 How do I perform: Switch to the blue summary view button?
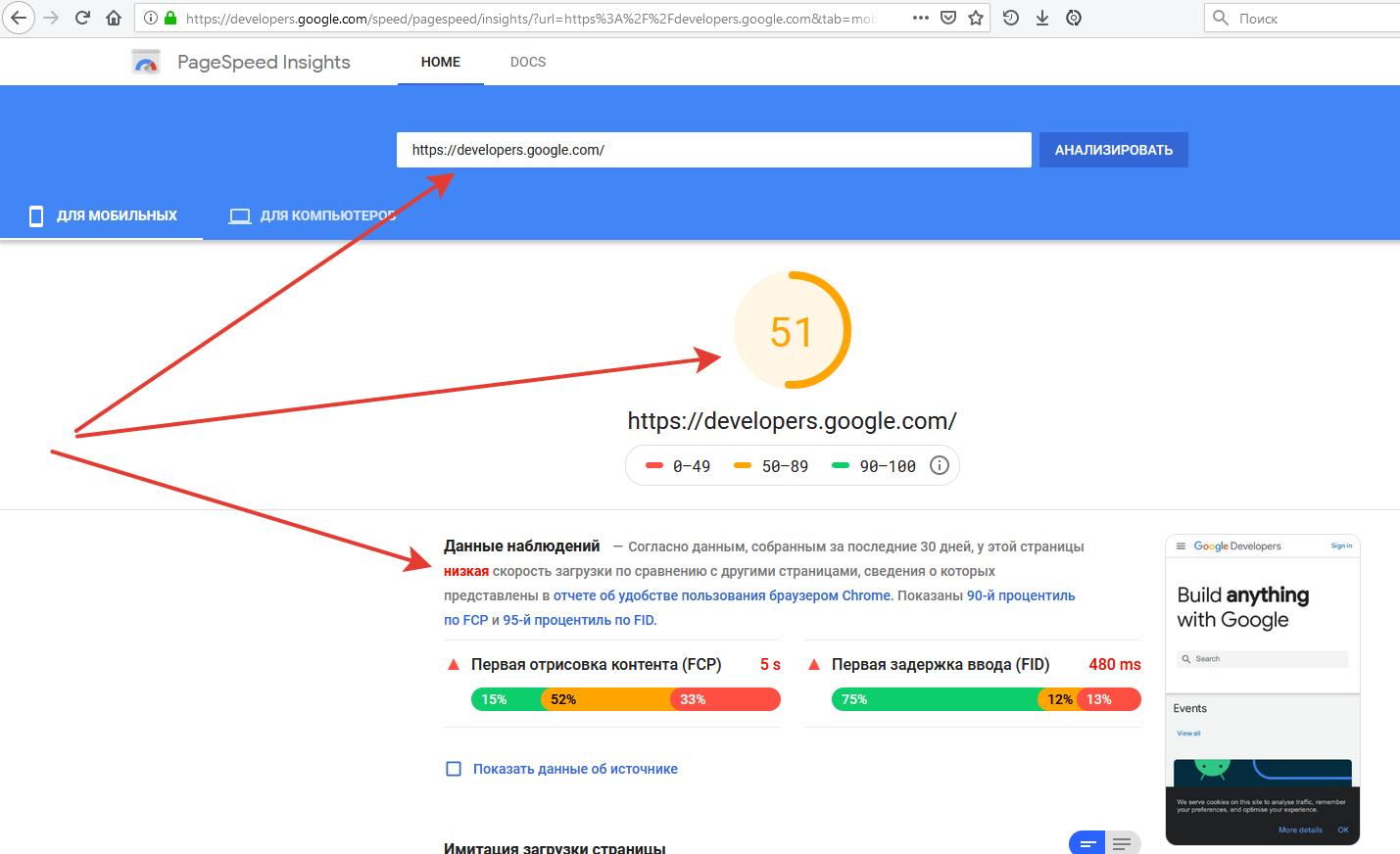[x=1086, y=842]
